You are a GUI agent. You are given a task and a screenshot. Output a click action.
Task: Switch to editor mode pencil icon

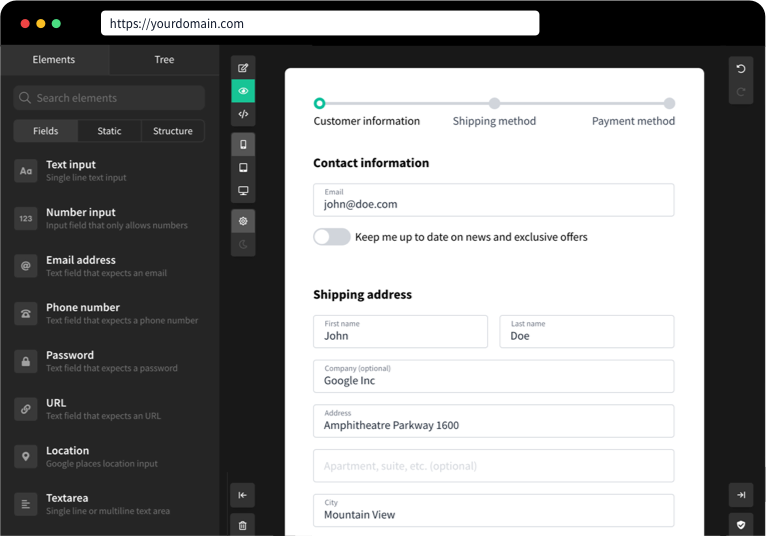tap(243, 68)
